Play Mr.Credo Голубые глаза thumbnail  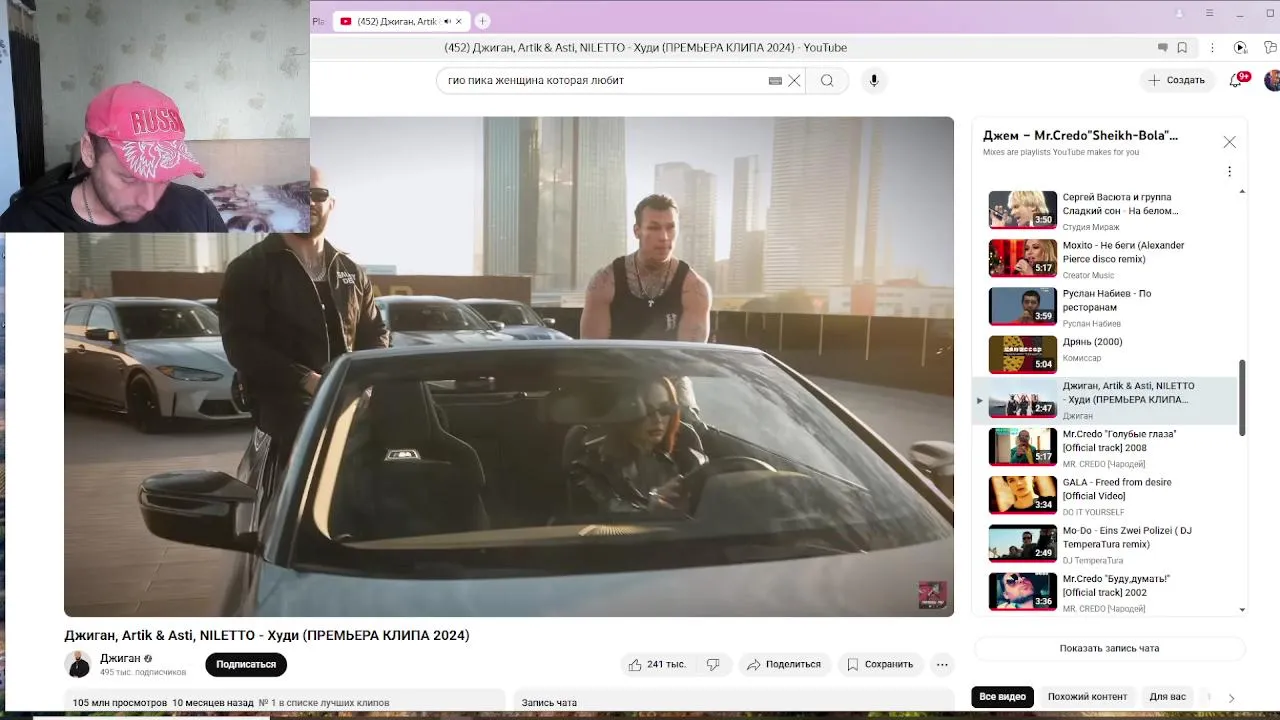pyautogui.click(x=1022, y=447)
